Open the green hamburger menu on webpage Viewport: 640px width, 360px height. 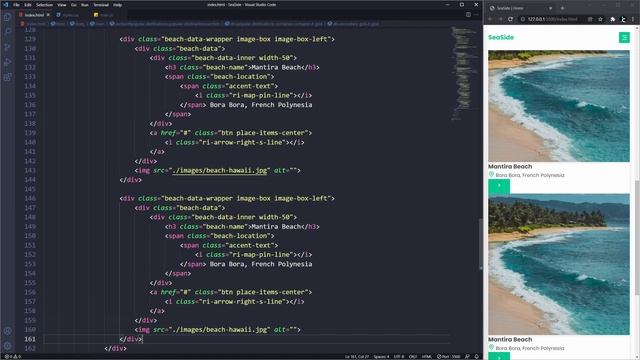pos(624,38)
